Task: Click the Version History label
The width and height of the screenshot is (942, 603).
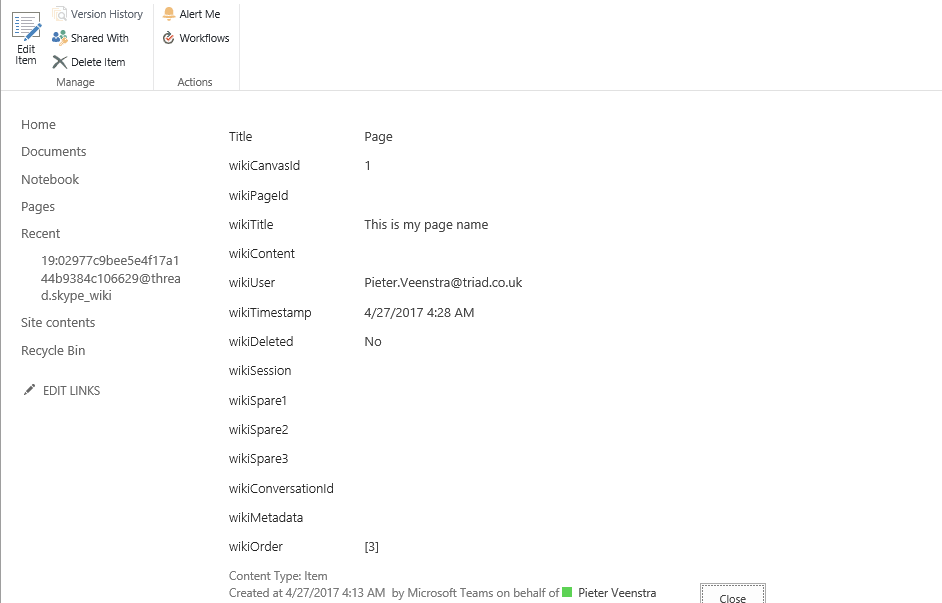Action: pos(107,14)
